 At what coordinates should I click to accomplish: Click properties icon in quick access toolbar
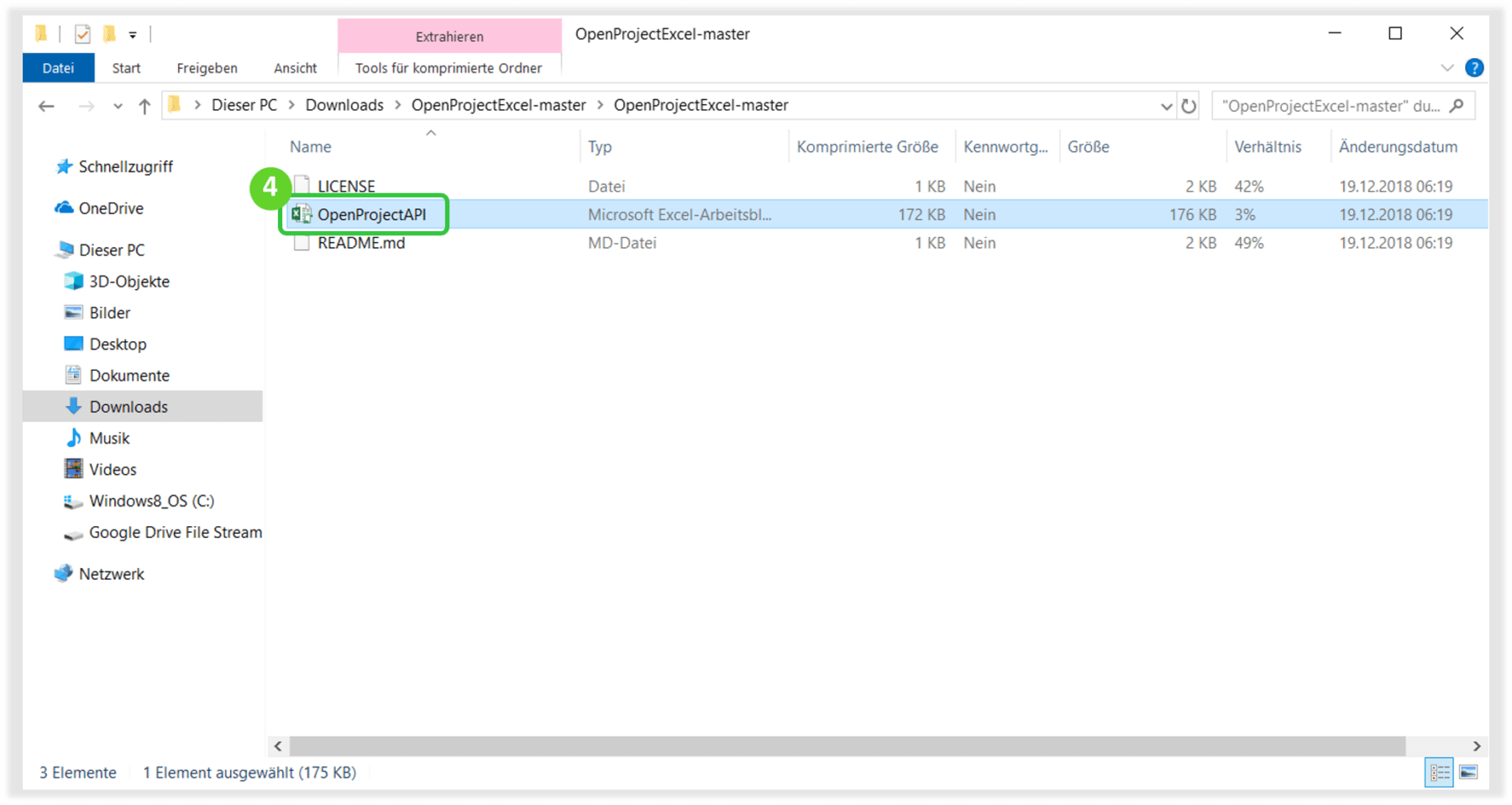[82, 34]
